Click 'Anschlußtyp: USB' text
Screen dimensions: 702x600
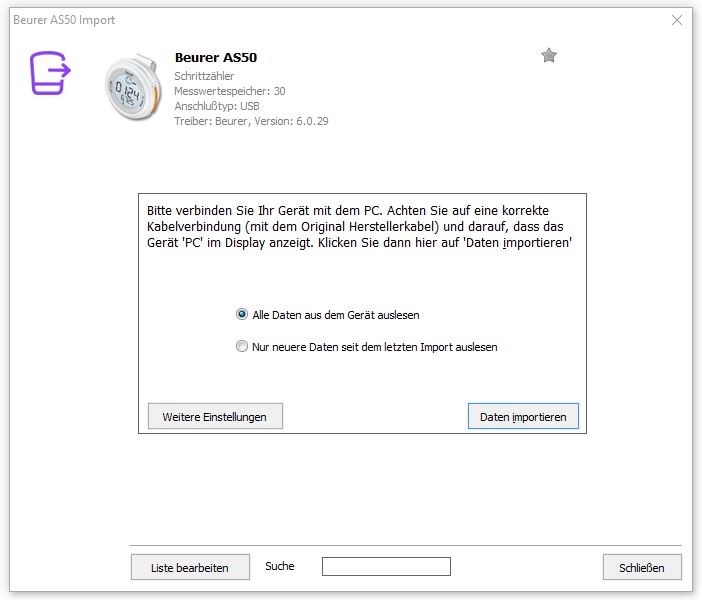pos(217,106)
